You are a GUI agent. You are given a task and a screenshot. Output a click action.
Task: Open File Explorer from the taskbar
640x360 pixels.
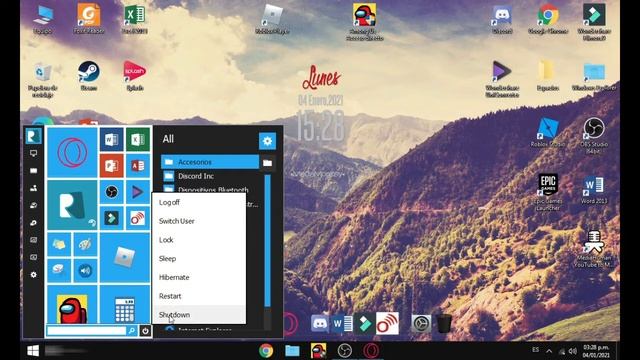tap(292, 351)
